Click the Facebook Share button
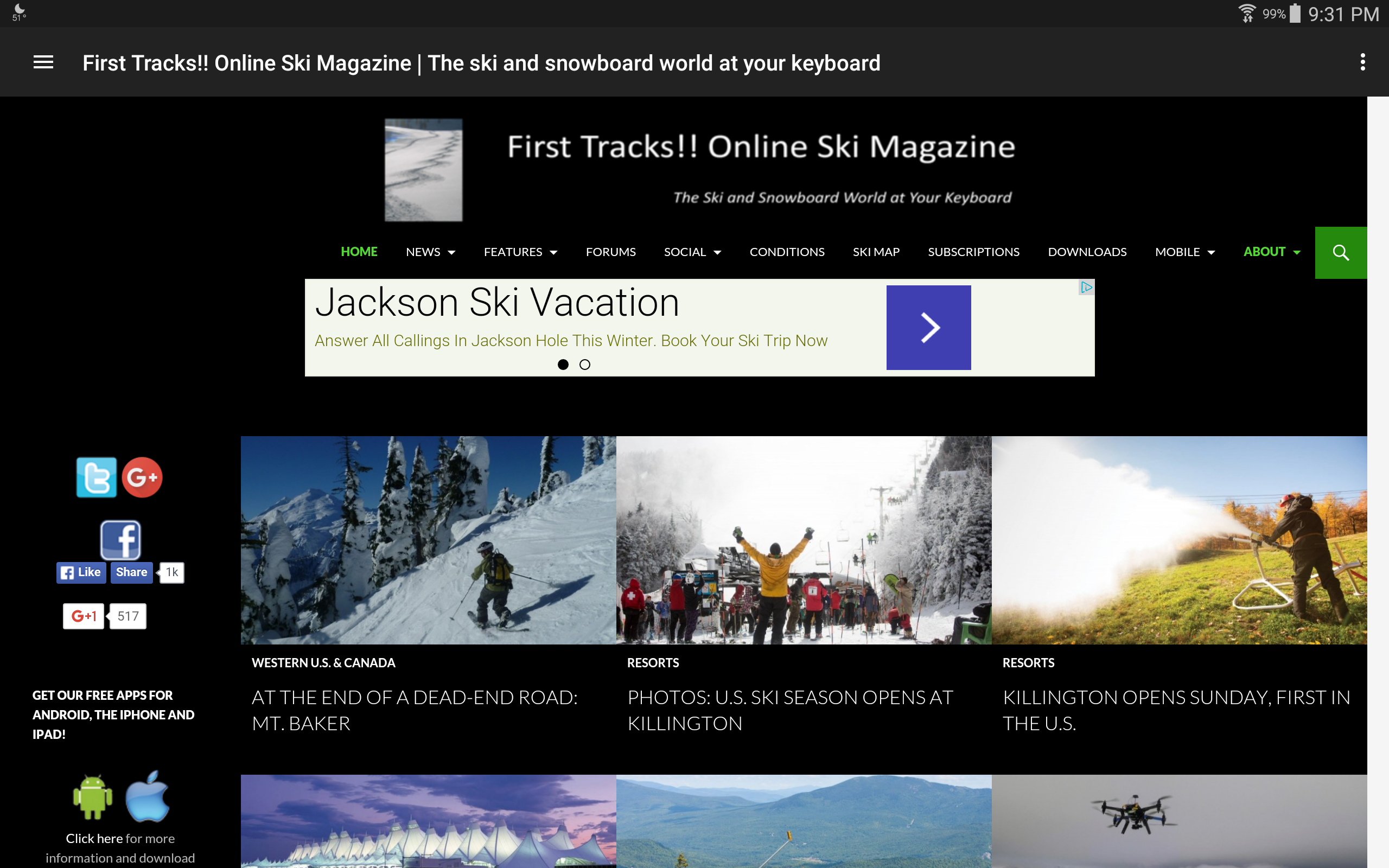The image size is (1389, 868). tap(131, 572)
